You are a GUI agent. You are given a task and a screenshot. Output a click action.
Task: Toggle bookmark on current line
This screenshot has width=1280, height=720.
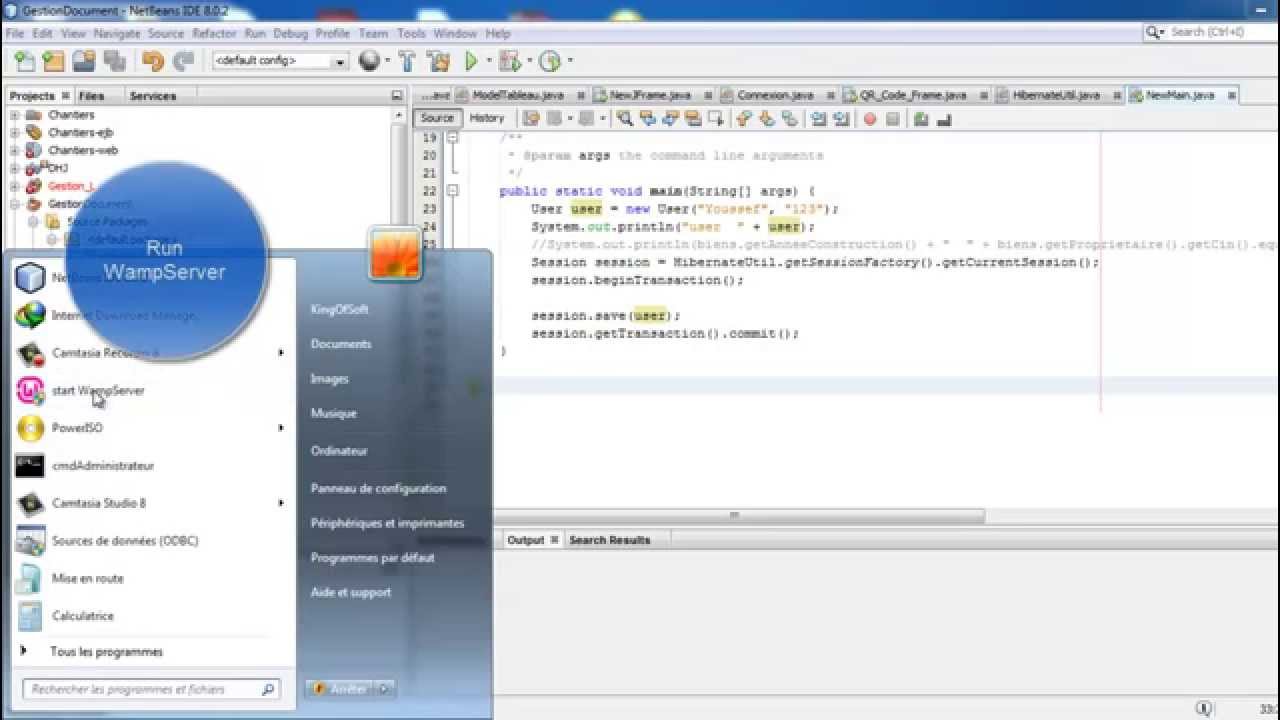coord(790,119)
